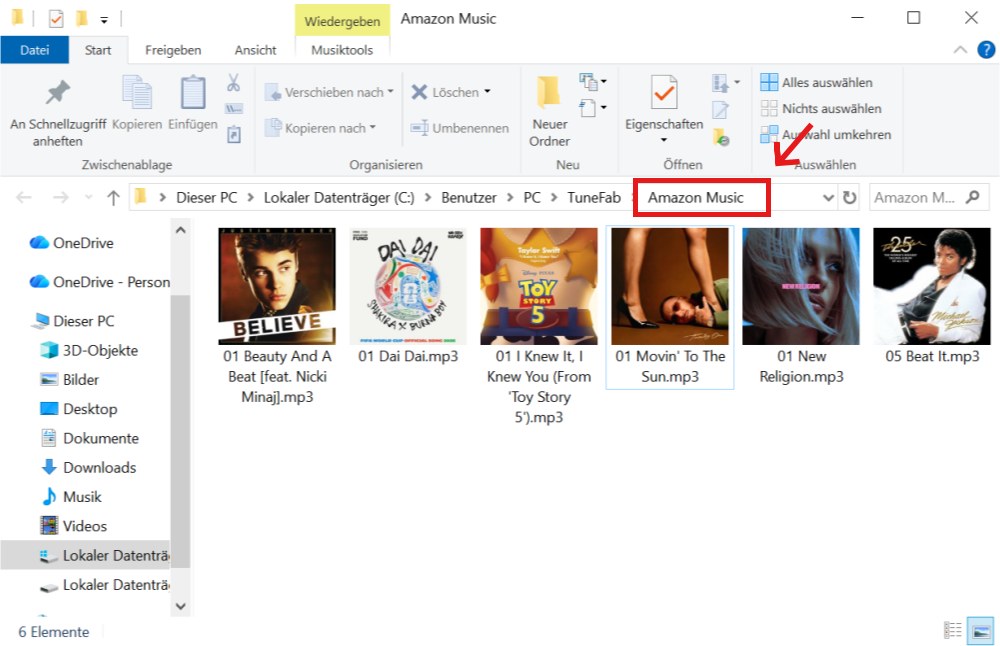This screenshot has width=1000, height=646.
Task: Click the search magnifier icon
Action: 973,197
